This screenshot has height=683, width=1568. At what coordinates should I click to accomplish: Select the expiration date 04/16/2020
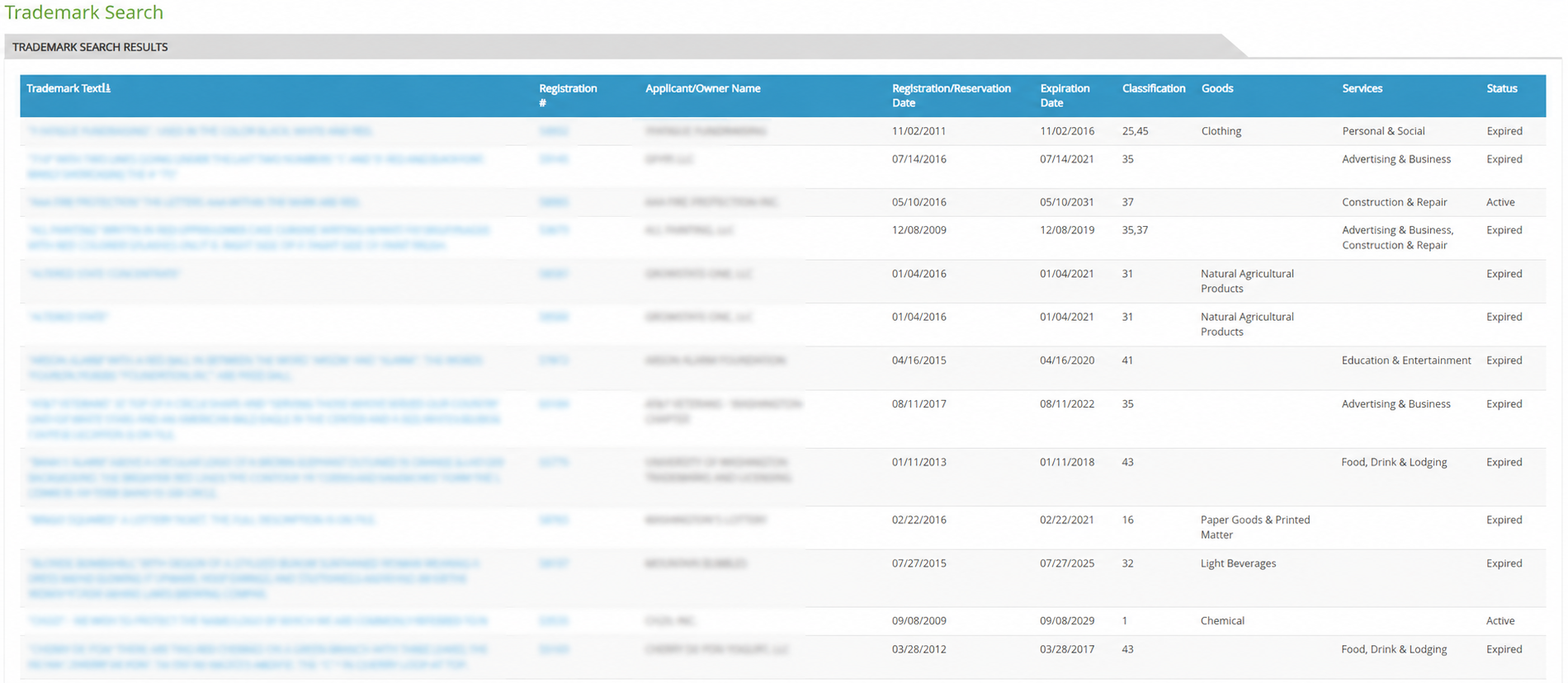(1067, 360)
